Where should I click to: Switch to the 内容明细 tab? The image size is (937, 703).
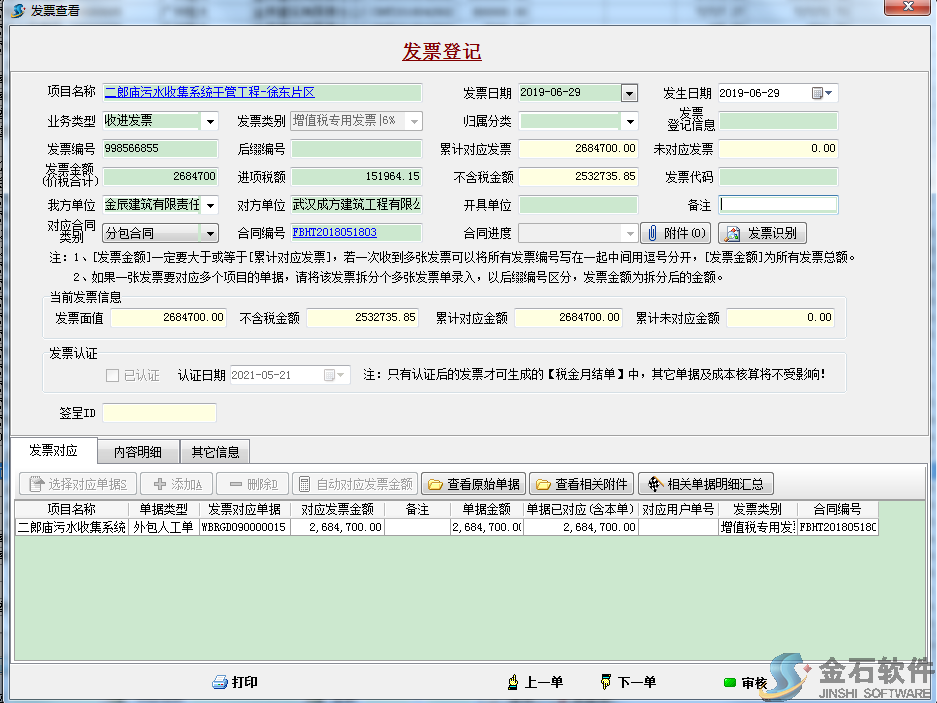click(x=140, y=451)
